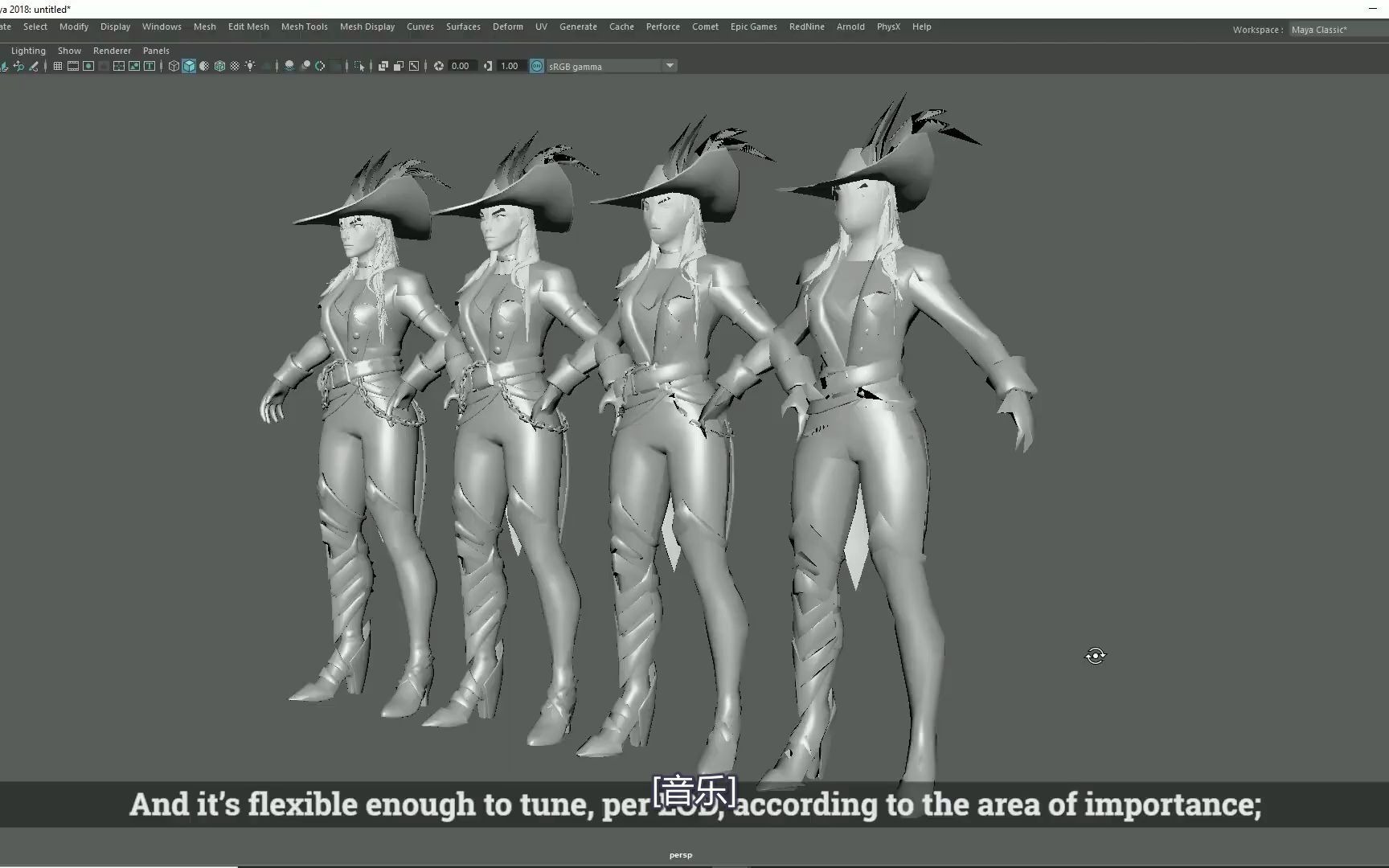Toggle smooth shade all cube icon
The image size is (1389, 868).
(189, 66)
